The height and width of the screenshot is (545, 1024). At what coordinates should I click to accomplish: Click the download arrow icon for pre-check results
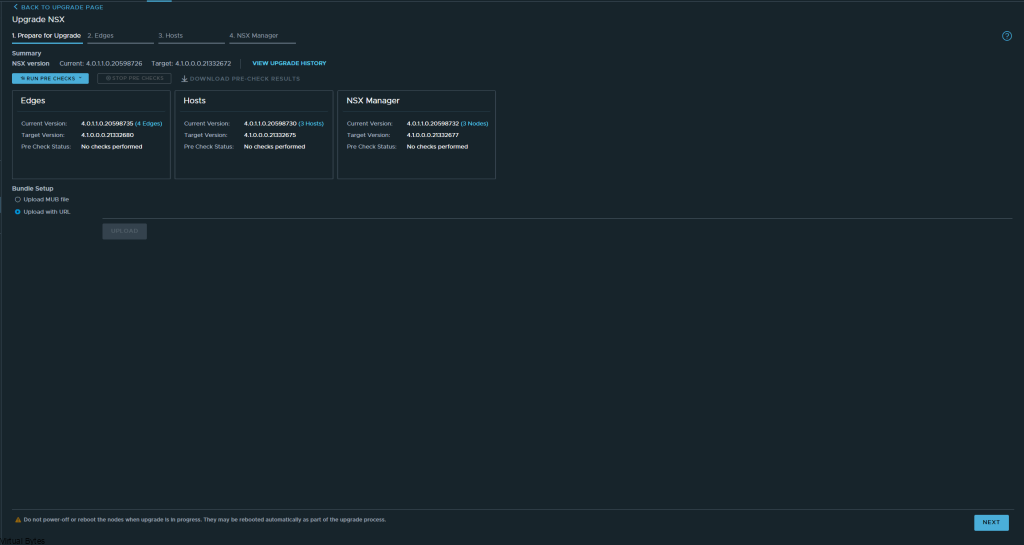tap(184, 79)
